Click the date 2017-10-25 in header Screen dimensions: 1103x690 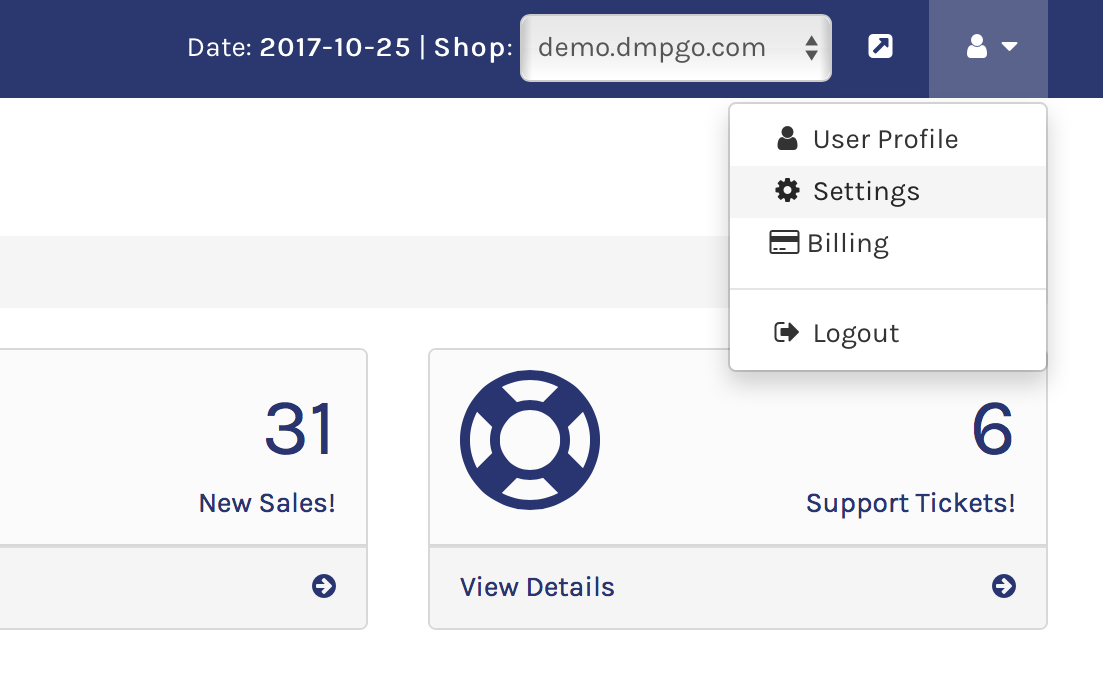click(334, 47)
